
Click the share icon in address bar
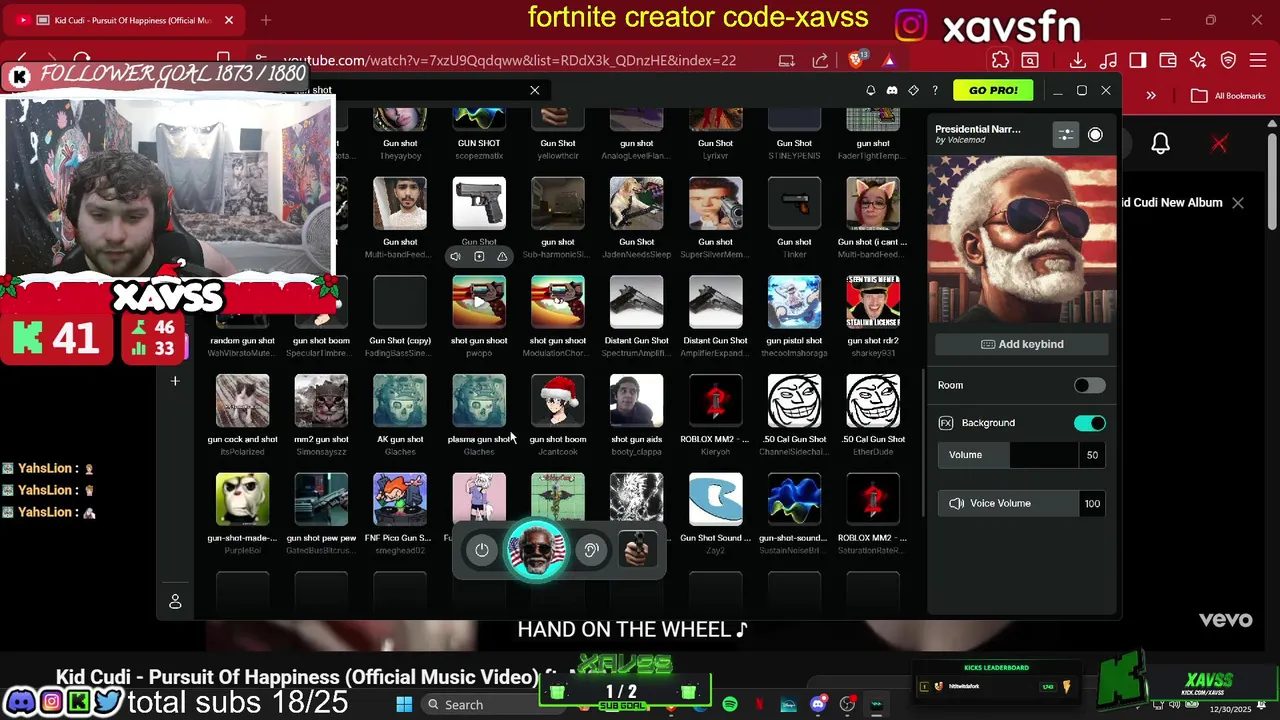(x=822, y=60)
